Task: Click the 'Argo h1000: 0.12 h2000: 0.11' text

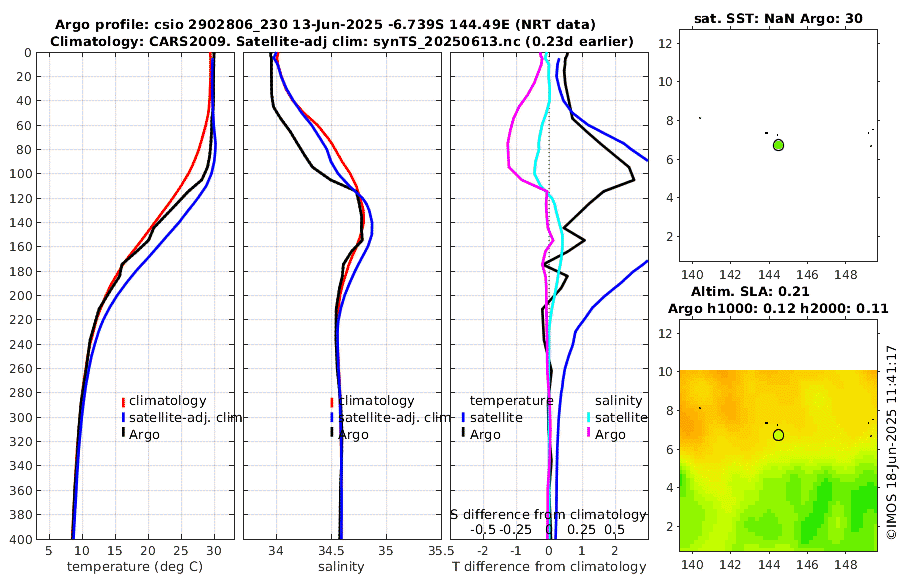Action: coord(778,309)
